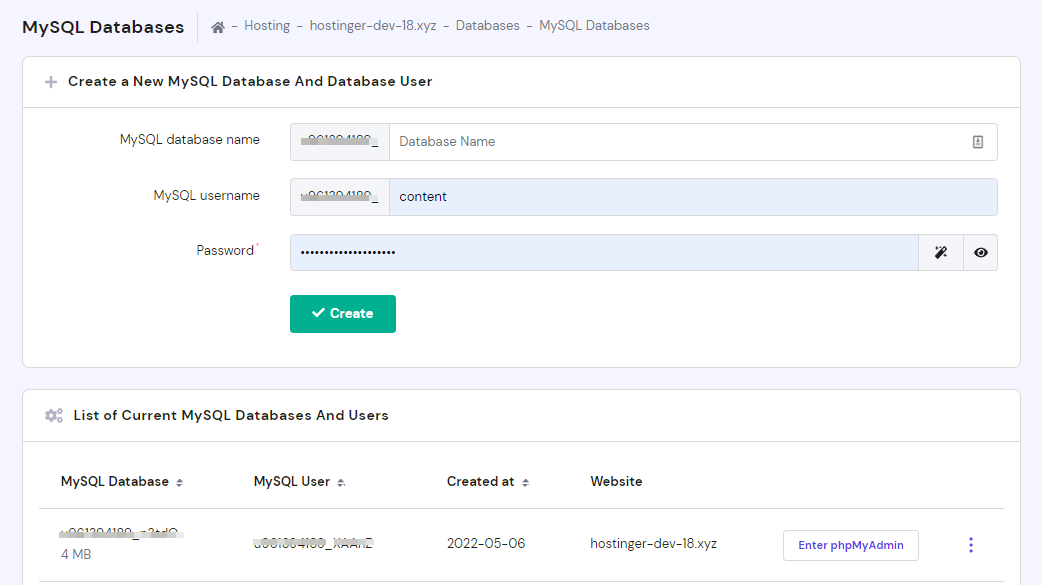Image resolution: width=1042 pixels, height=585 pixels.
Task: Click the MySQL username field containing content
Action: coord(690,197)
